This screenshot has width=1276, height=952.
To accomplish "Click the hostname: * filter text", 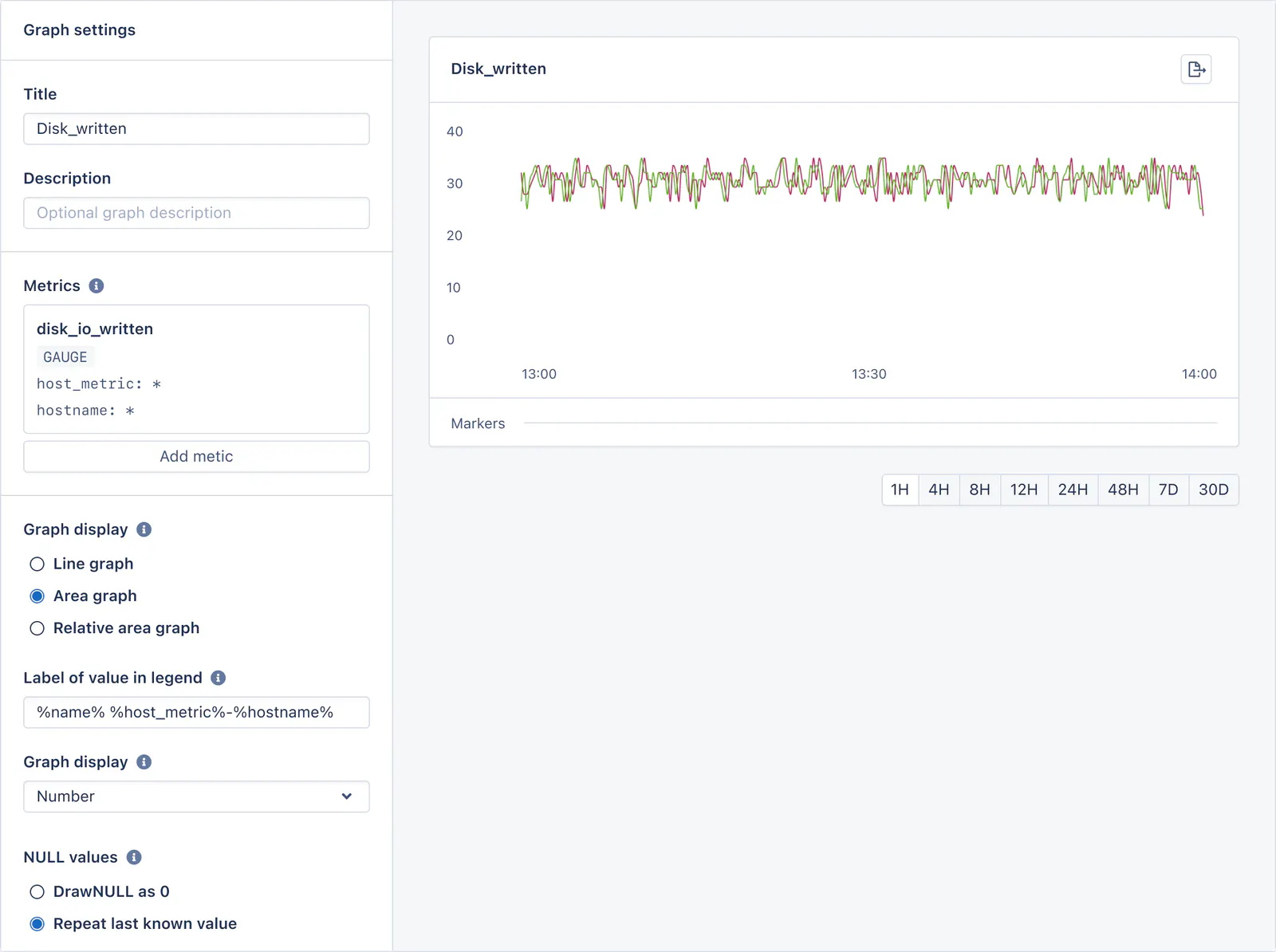I will tap(85, 411).
